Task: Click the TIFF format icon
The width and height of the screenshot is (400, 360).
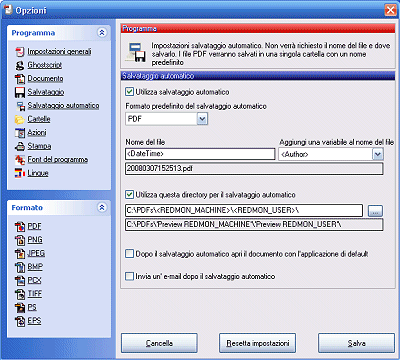Action: [20, 294]
